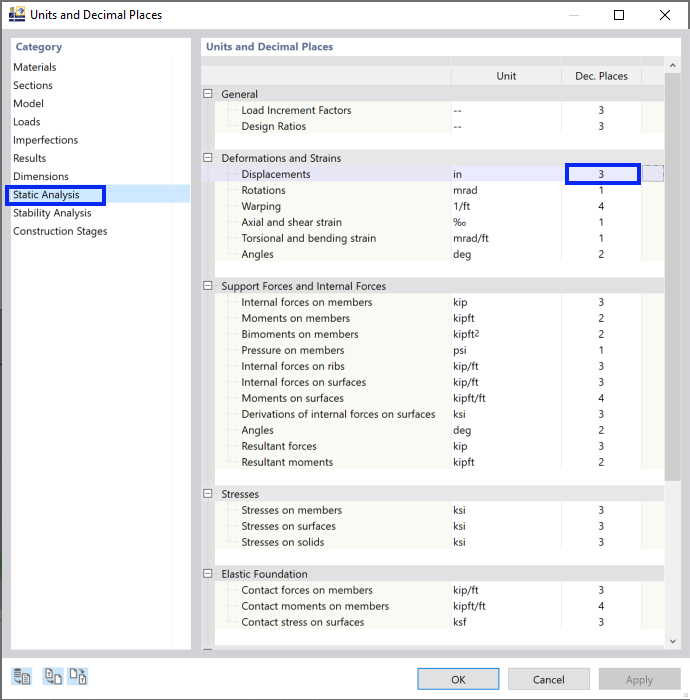Image resolution: width=690 pixels, height=700 pixels.
Task: Collapse the General section
Action: point(208,94)
